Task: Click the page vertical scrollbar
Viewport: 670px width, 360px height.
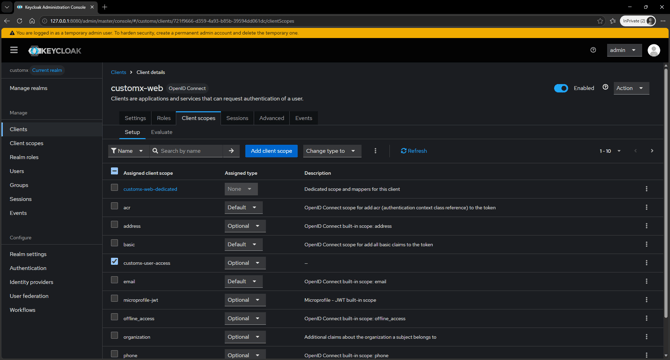Action: (666, 192)
